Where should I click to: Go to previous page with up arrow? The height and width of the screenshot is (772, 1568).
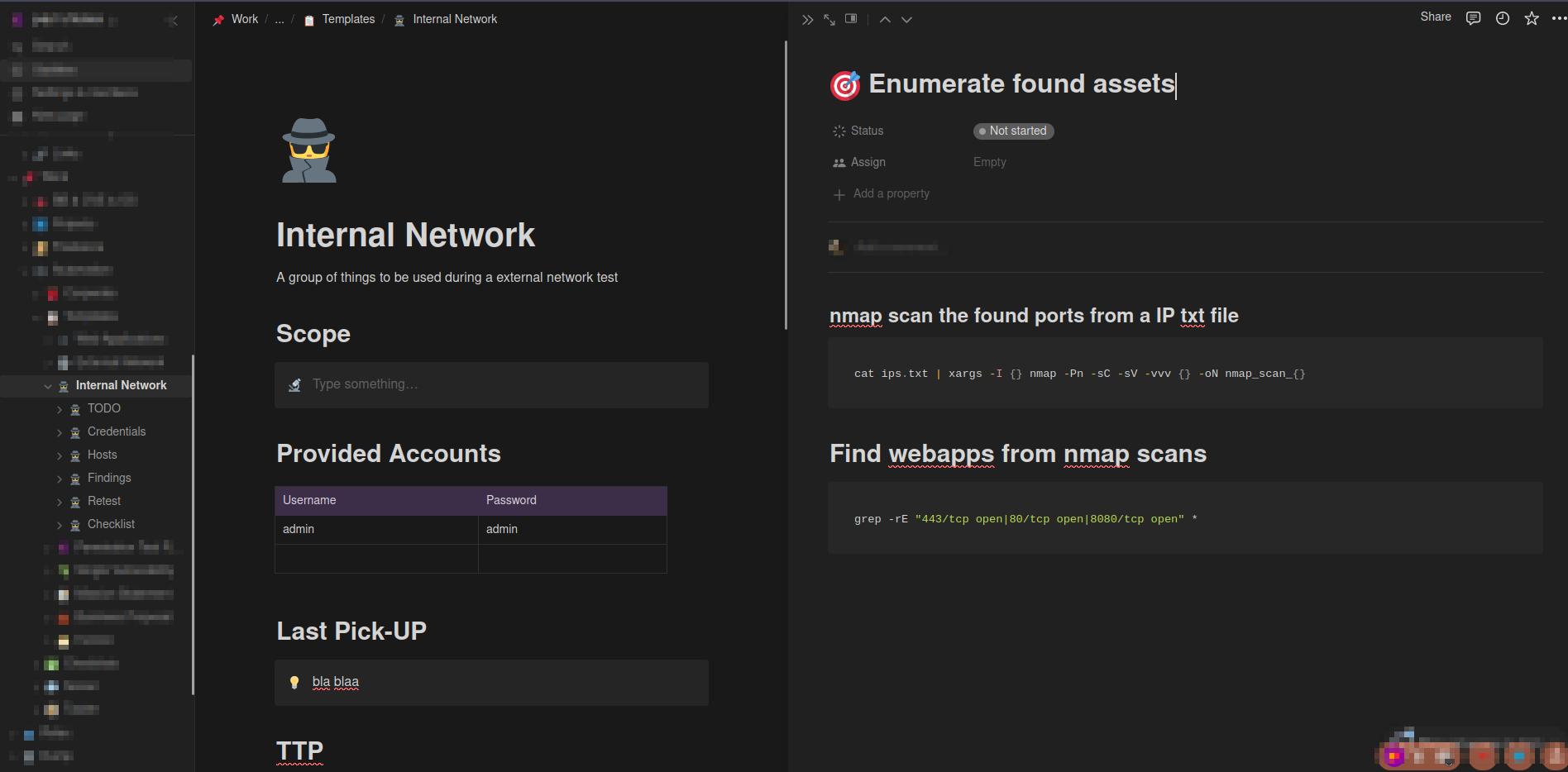pos(885,20)
